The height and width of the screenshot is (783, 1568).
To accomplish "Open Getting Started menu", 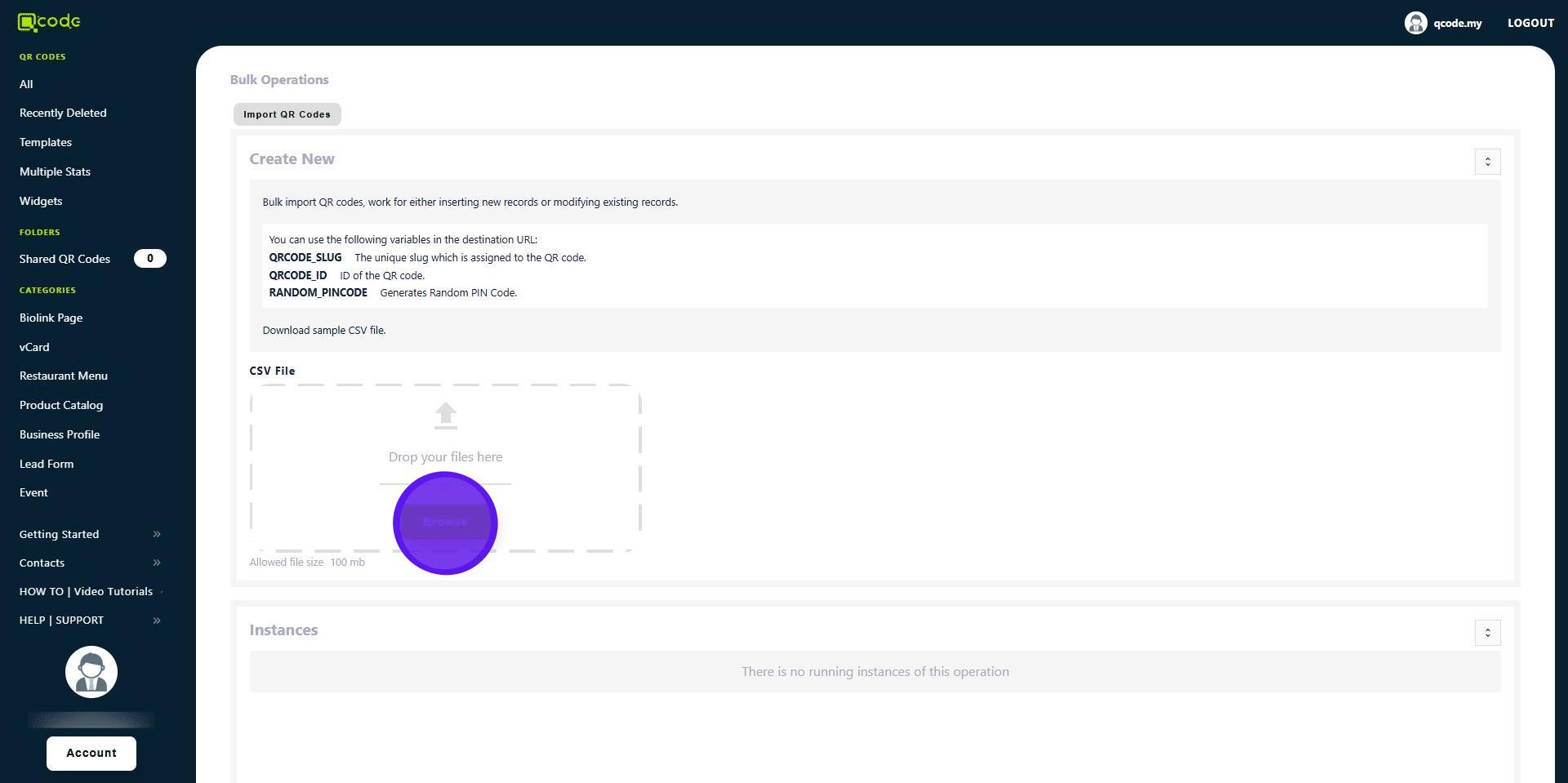I will [x=59, y=534].
